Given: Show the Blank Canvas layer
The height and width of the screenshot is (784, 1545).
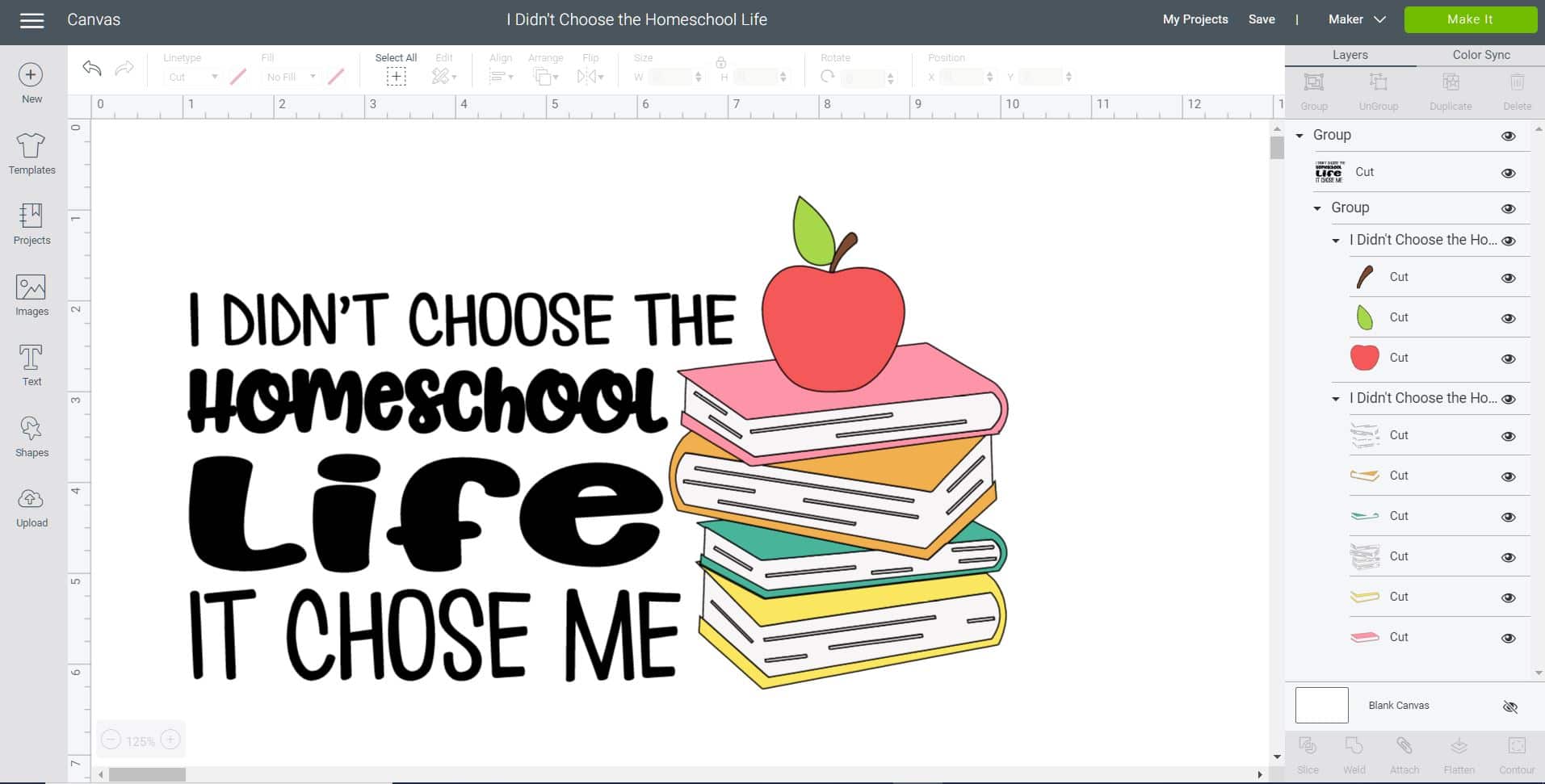Looking at the screenshot, I should point(1509,706).
